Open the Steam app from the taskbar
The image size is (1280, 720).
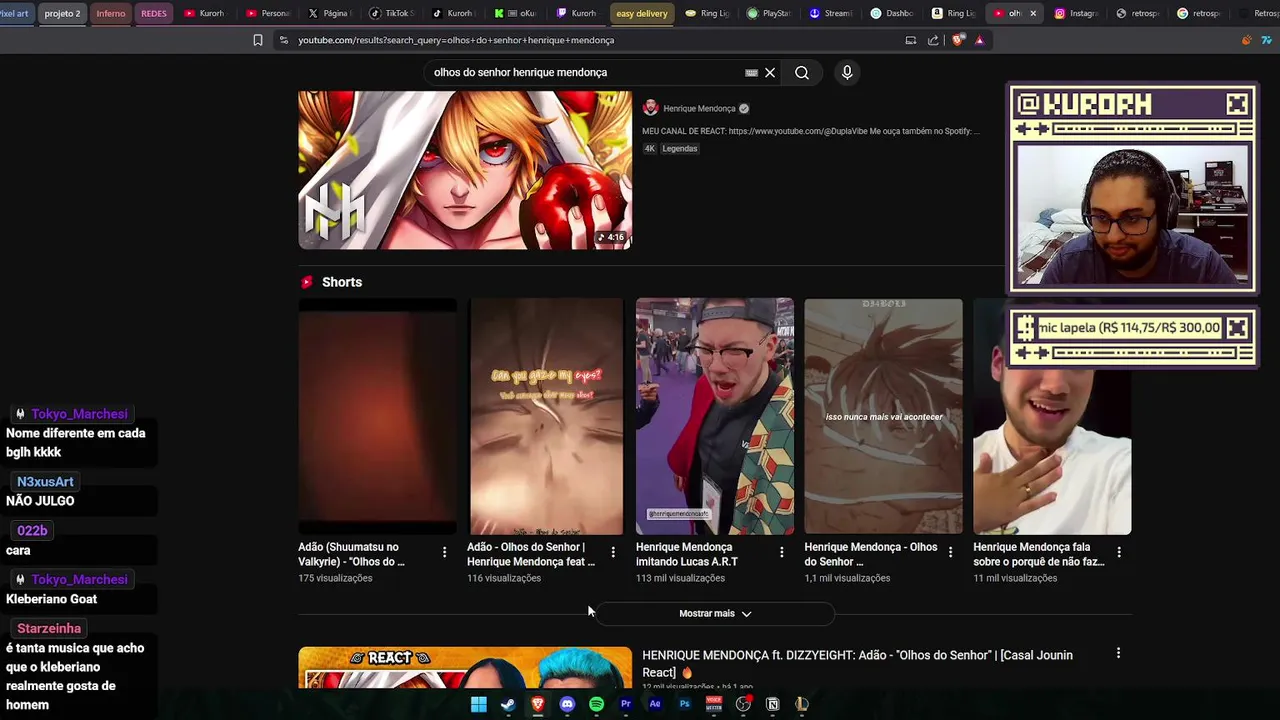[x=508, y=704]
